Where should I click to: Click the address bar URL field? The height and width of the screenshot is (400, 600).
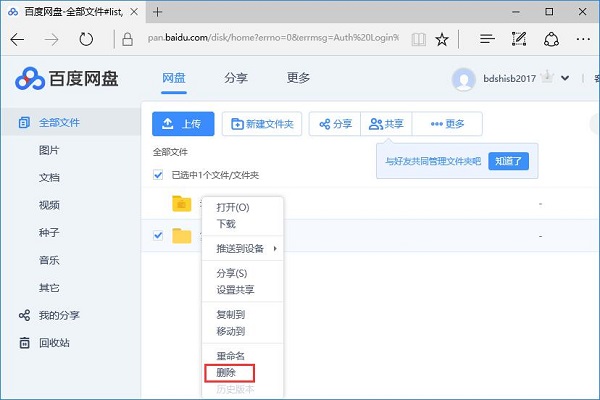point(273,38)
